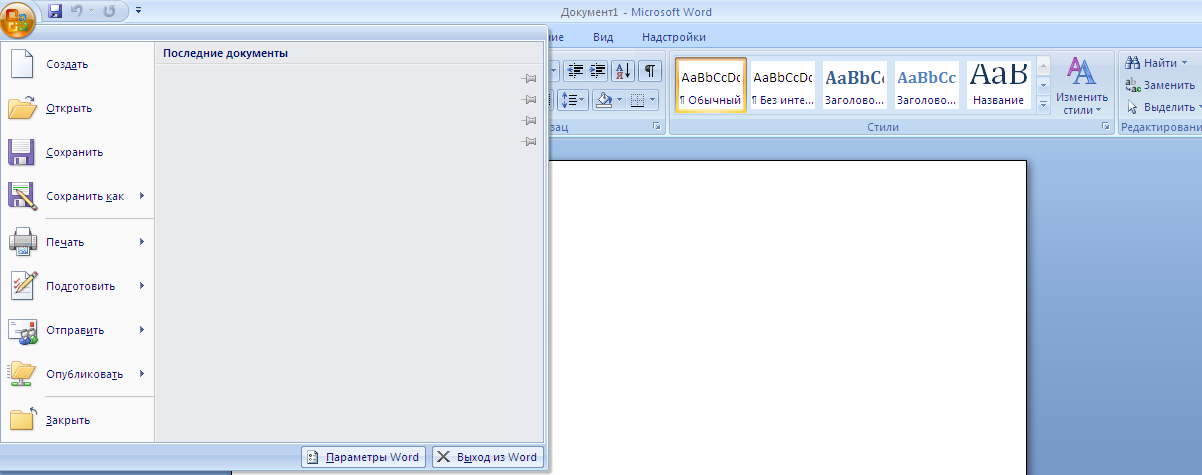Click the Decrease Indent icon
Screen dimensions: 1202x475
[x=575, y=71]
